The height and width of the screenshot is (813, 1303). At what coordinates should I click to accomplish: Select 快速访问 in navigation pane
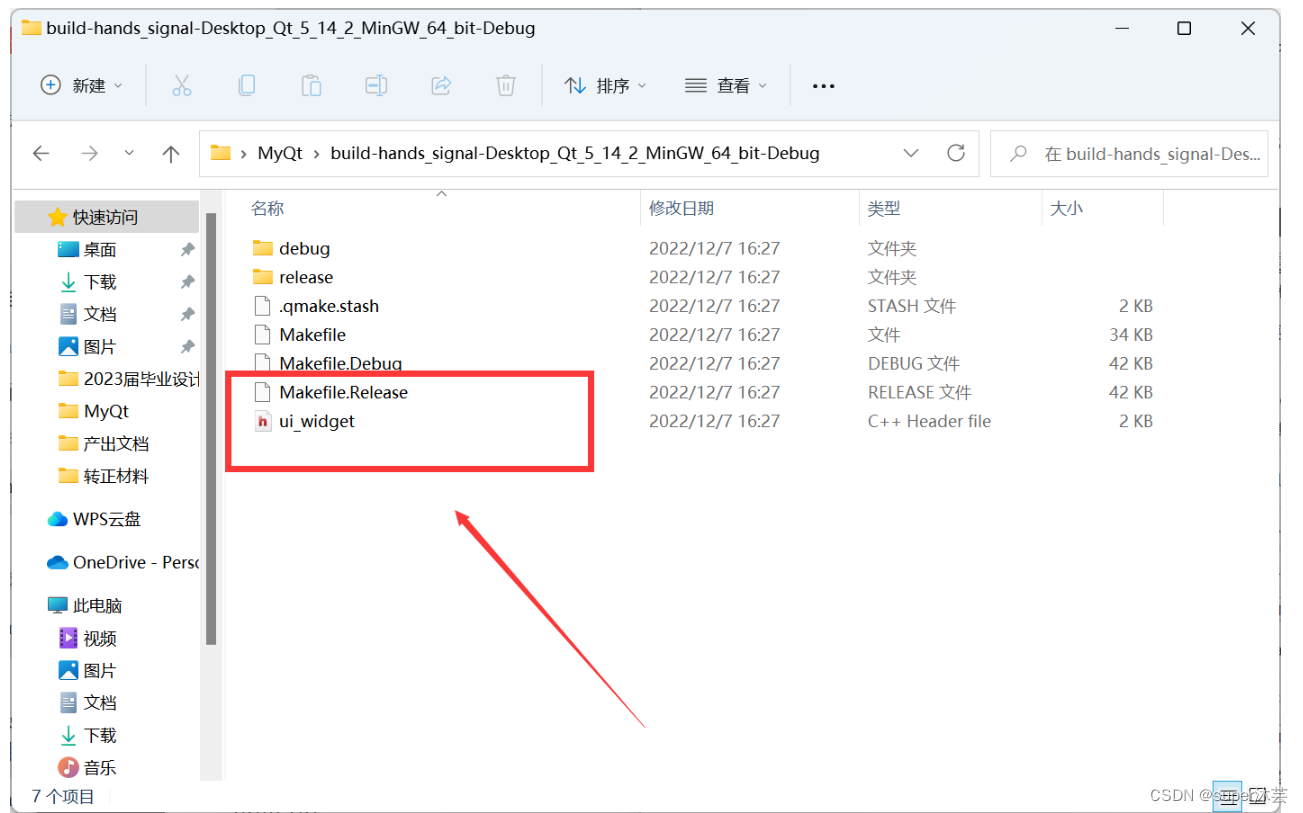(106, 217)
